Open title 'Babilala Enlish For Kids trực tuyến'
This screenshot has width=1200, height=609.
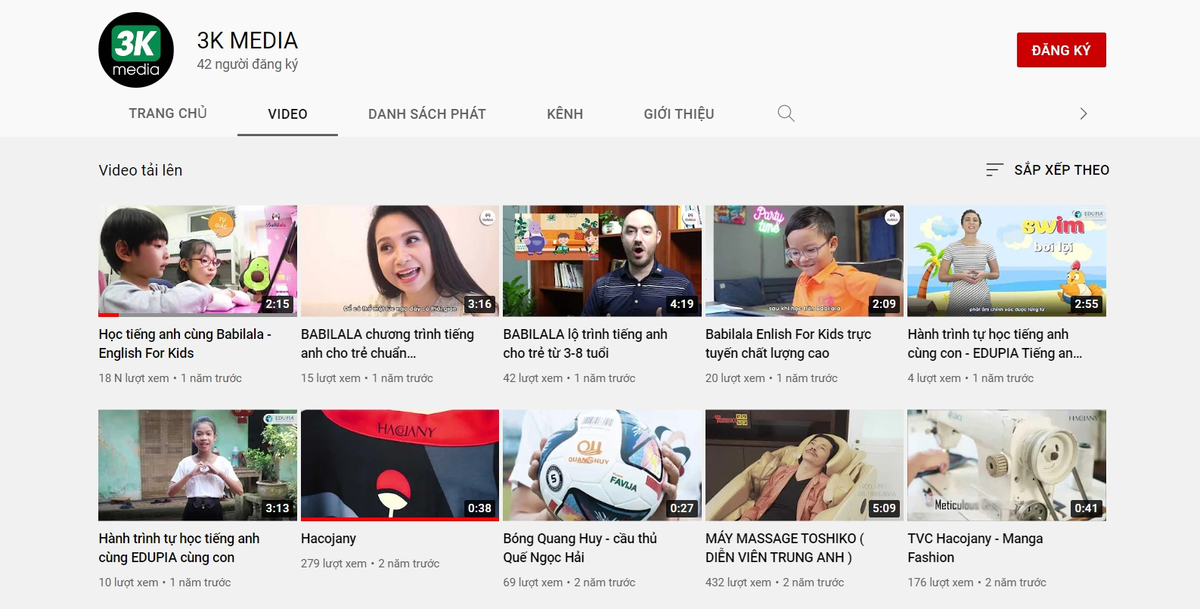[788, 344]
